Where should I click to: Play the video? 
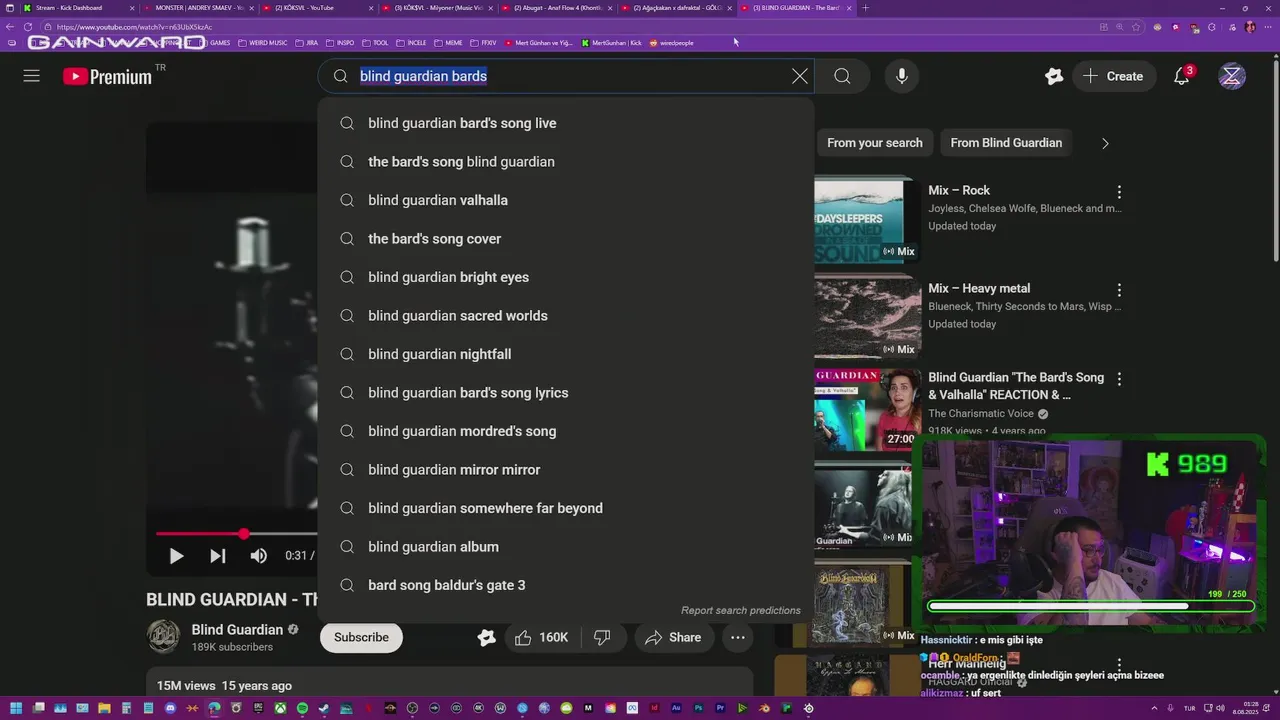[x=176, y=556]
